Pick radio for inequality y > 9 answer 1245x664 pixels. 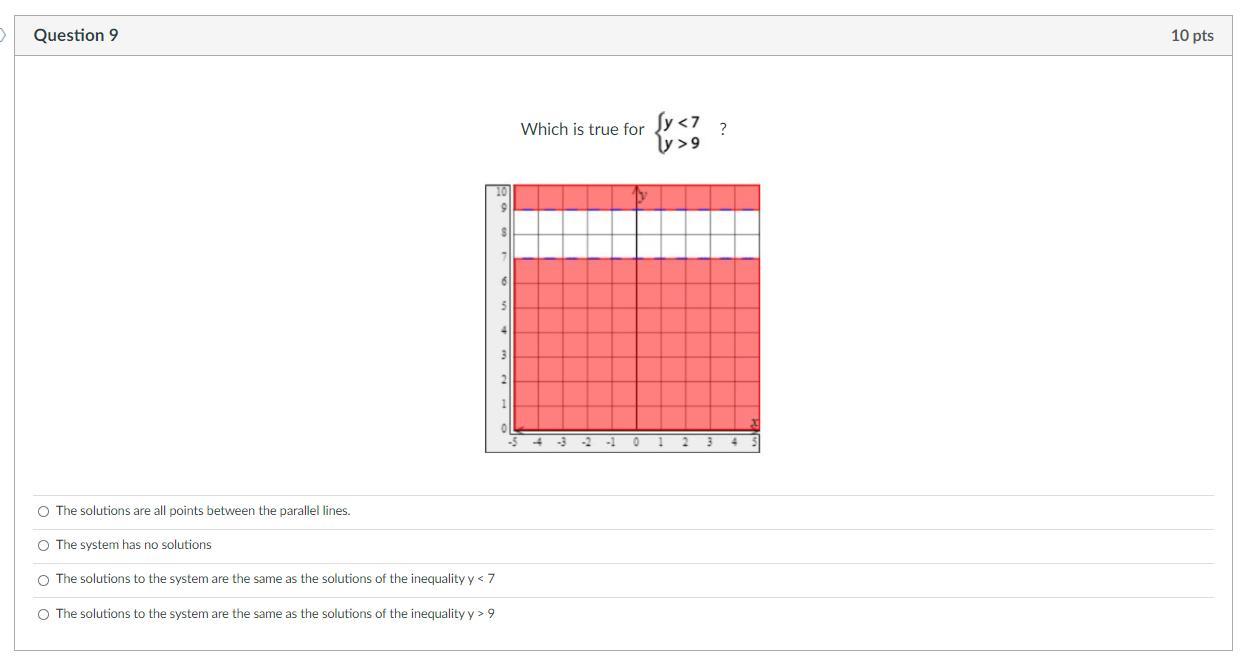point(43,614)
